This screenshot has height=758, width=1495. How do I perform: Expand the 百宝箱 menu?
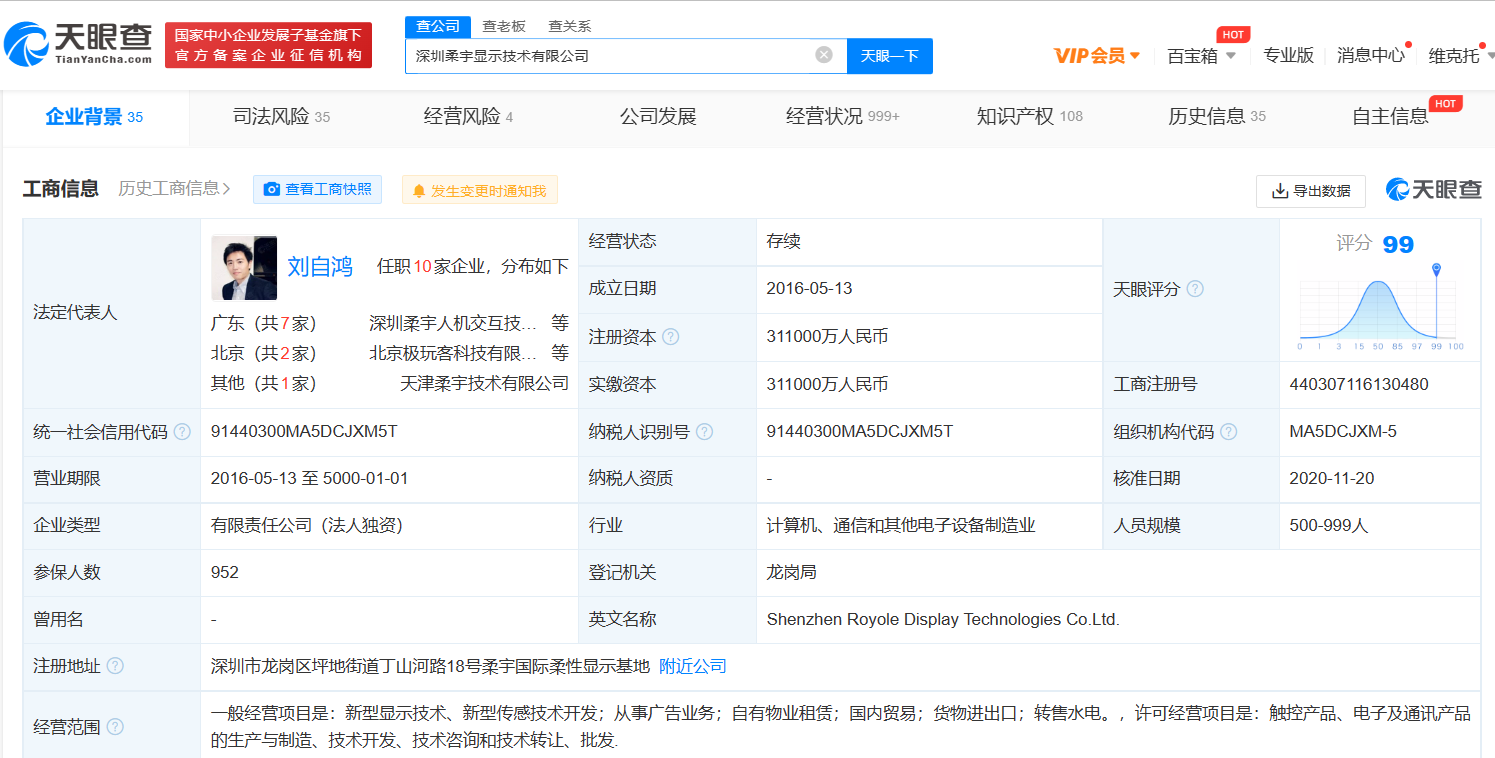1202,56
